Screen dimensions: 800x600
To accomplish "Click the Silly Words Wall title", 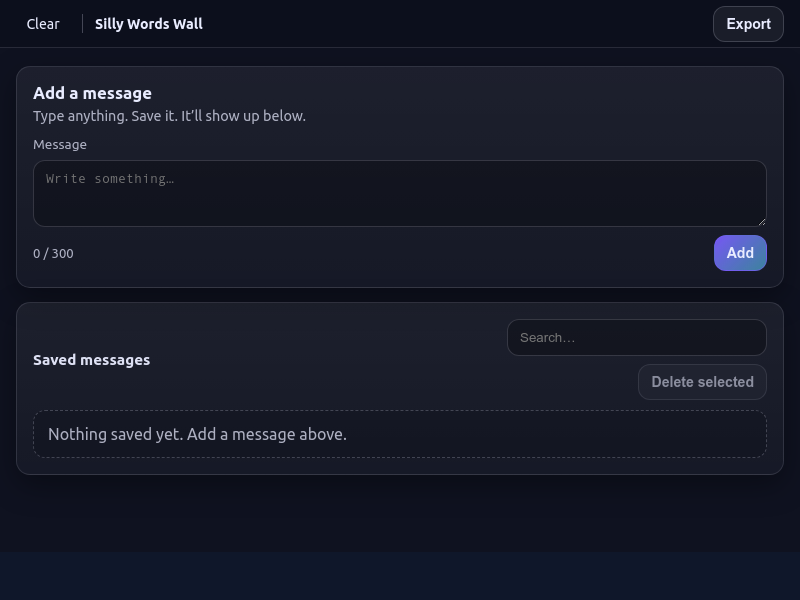I will tap(149, 24).
